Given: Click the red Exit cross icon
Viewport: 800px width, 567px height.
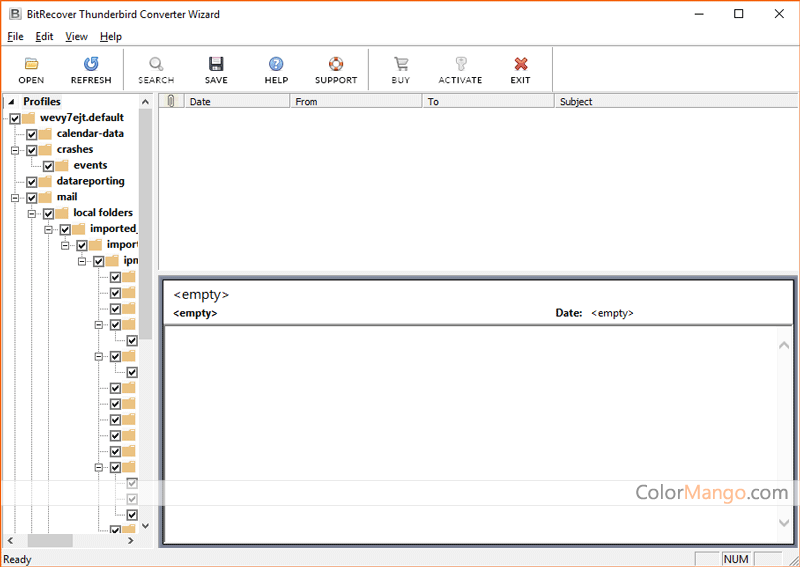Looking at the screenshot, I should 520,64.
